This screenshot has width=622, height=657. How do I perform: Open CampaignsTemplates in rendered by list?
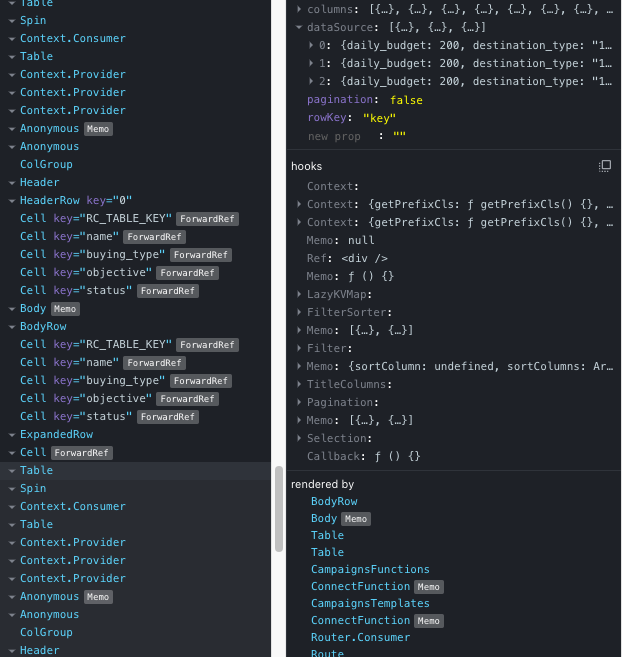click(370, 603)
